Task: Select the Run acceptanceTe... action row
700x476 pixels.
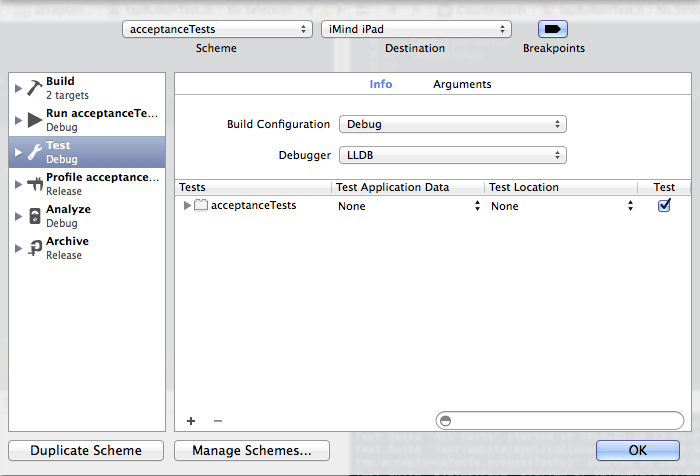Action: pos(87,120)
